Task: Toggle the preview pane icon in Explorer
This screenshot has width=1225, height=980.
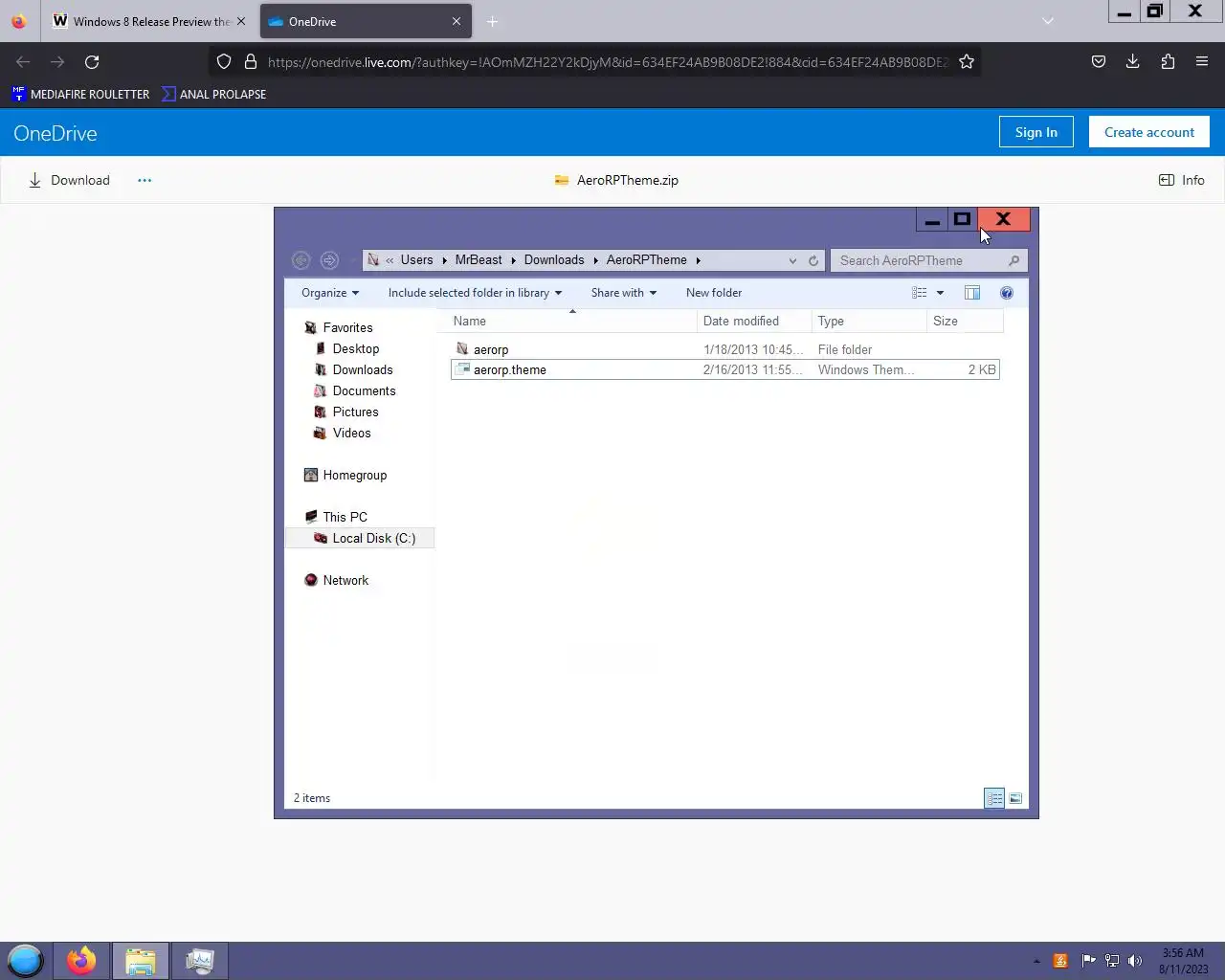Action: (x=972, y=293)
